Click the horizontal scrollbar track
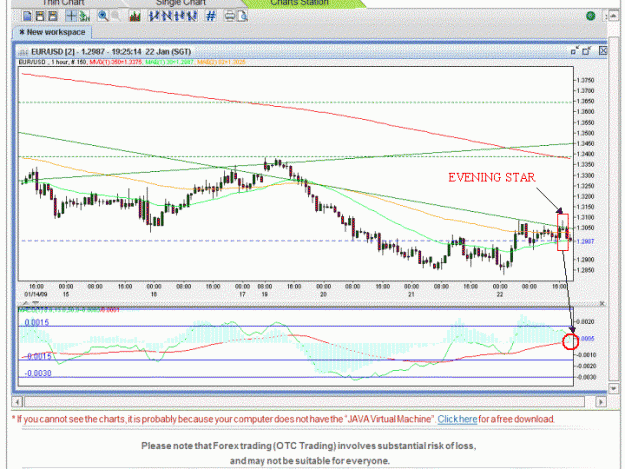 click(305, 402)
